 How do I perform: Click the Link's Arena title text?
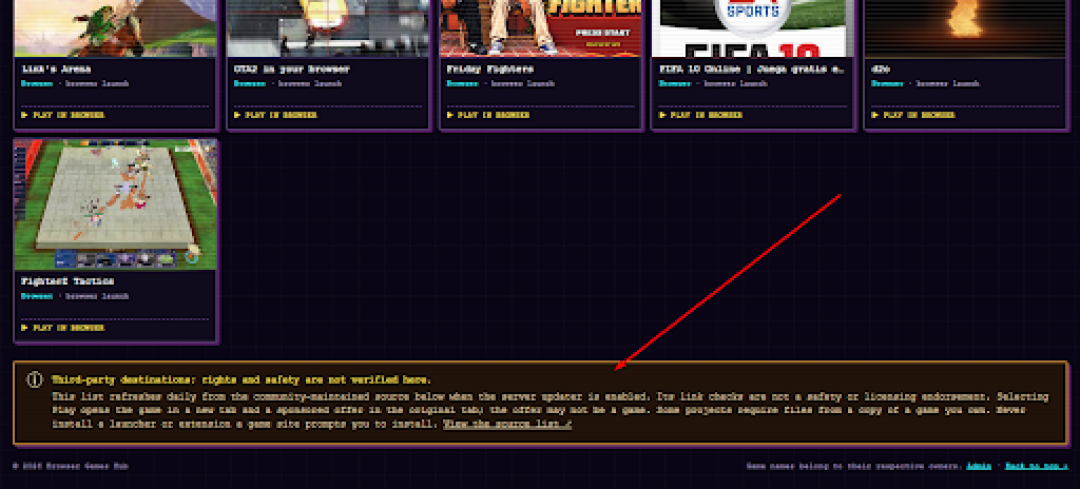pyautogui.click(x=56, y=70)
